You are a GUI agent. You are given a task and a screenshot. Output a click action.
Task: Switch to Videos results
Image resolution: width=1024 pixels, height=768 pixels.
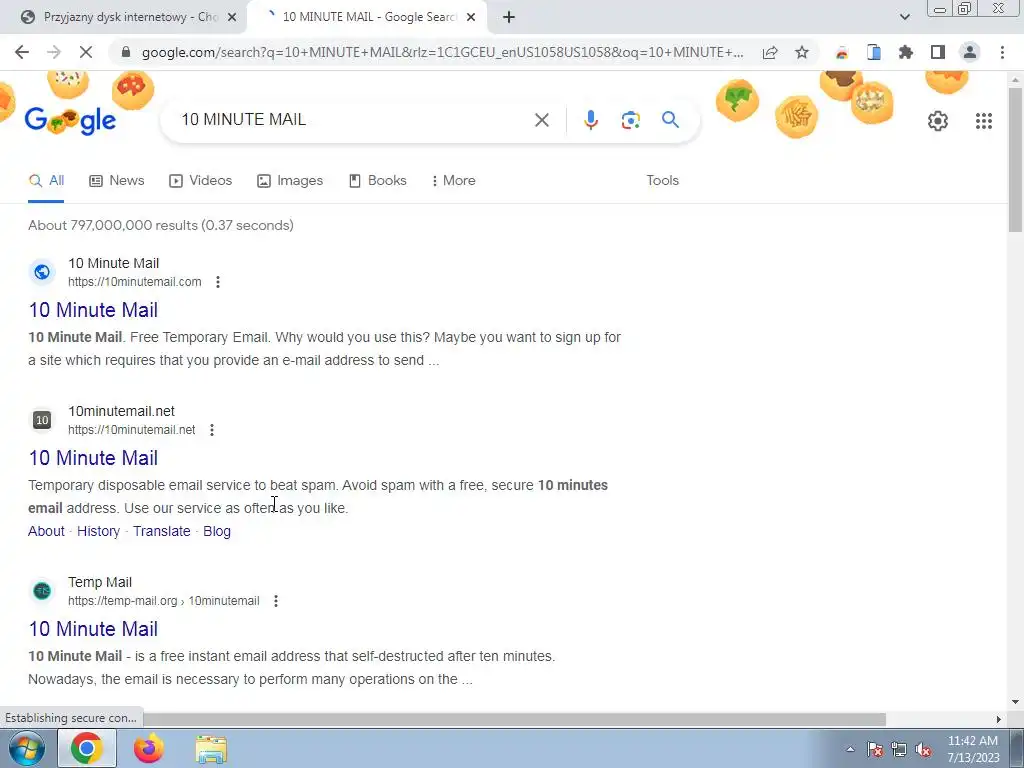point(200,181)
